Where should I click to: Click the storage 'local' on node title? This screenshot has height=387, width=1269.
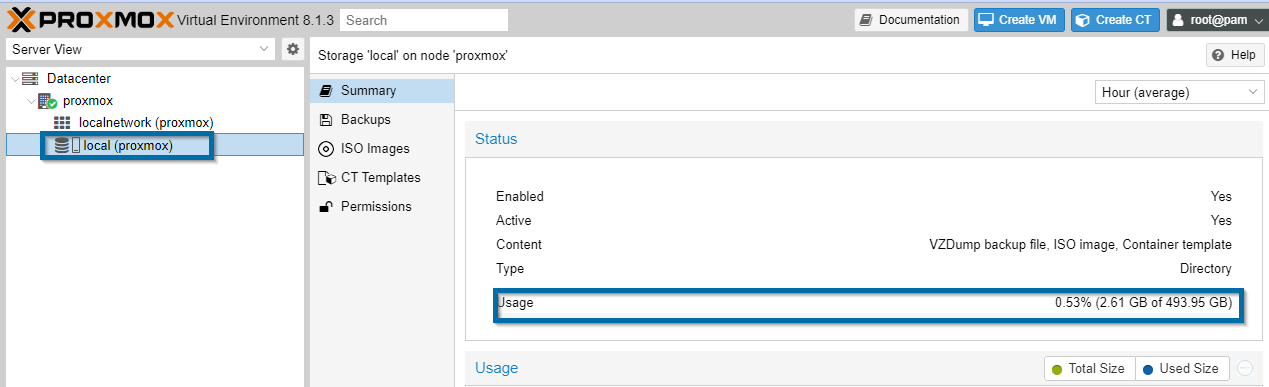pyautogui.click(x=413, y=55)
